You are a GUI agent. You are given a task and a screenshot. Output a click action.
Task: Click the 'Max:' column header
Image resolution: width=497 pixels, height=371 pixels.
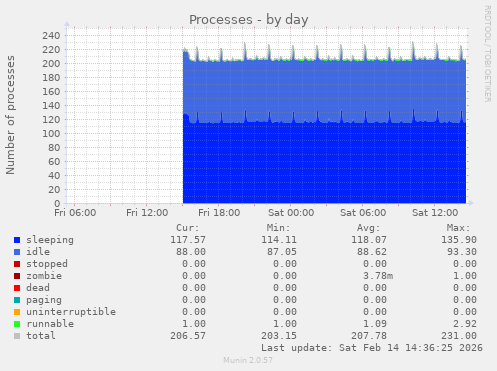[x=458, y=228]
